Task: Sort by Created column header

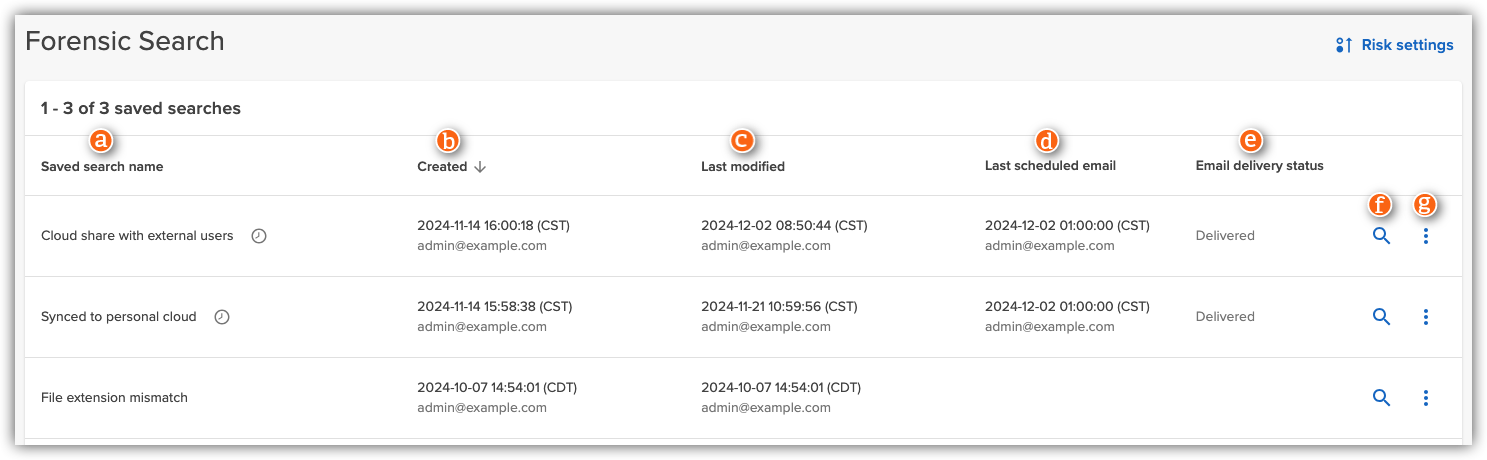Action: [442, 167]
